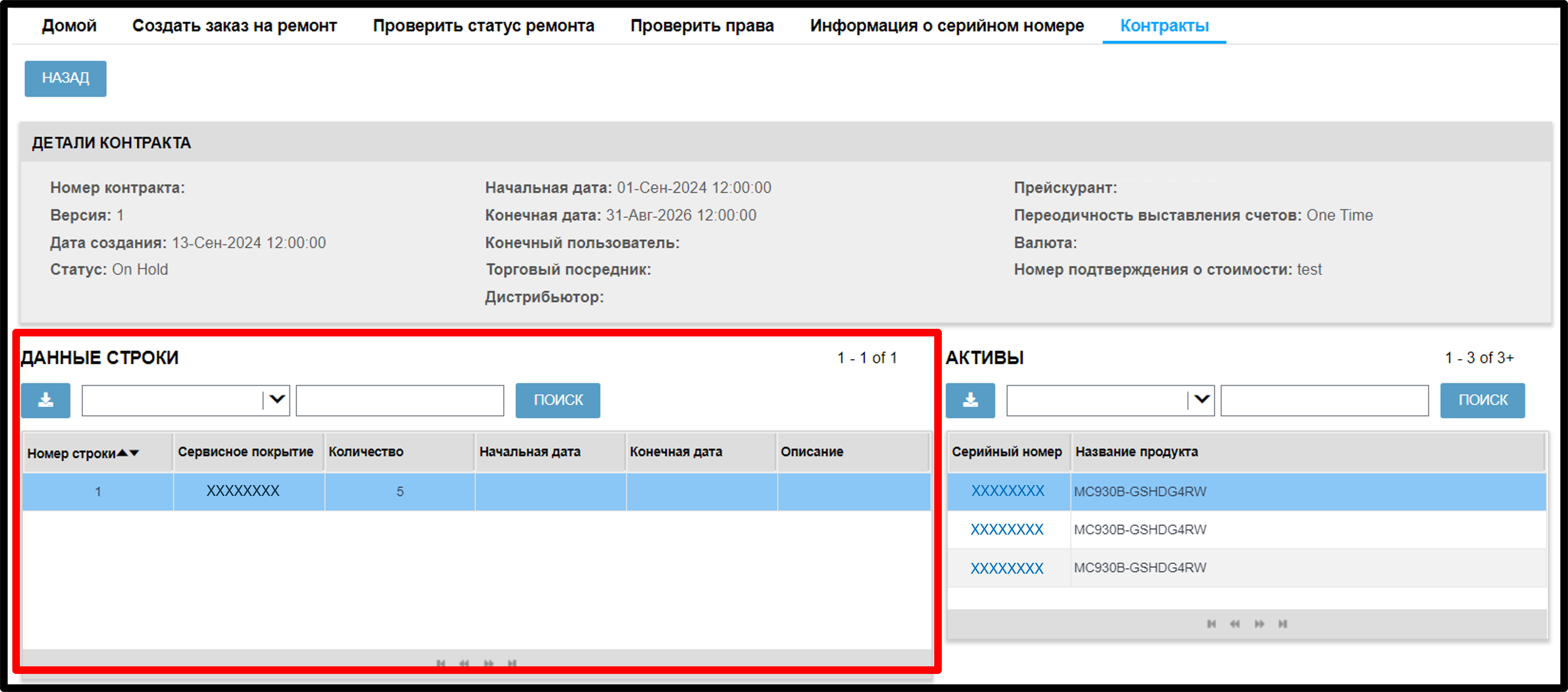
Task: Click ПОИСК in the Line Data section
Action: coord(557,400)
